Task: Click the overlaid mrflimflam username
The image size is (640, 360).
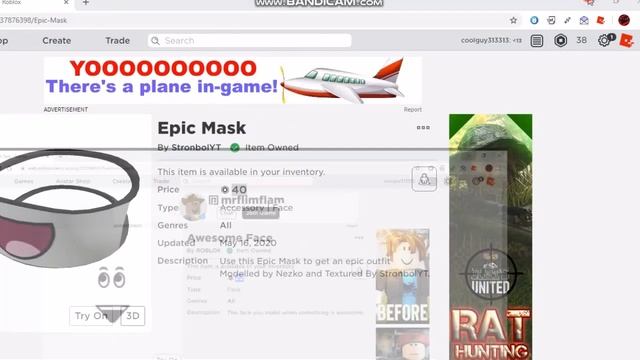Action: click(252, 200)
